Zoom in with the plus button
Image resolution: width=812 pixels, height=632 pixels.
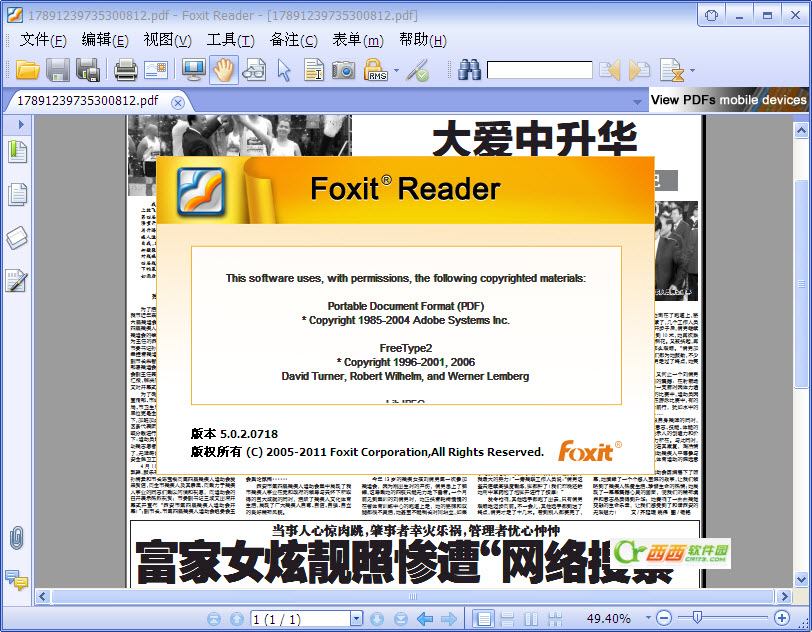[x=782, y=617]
